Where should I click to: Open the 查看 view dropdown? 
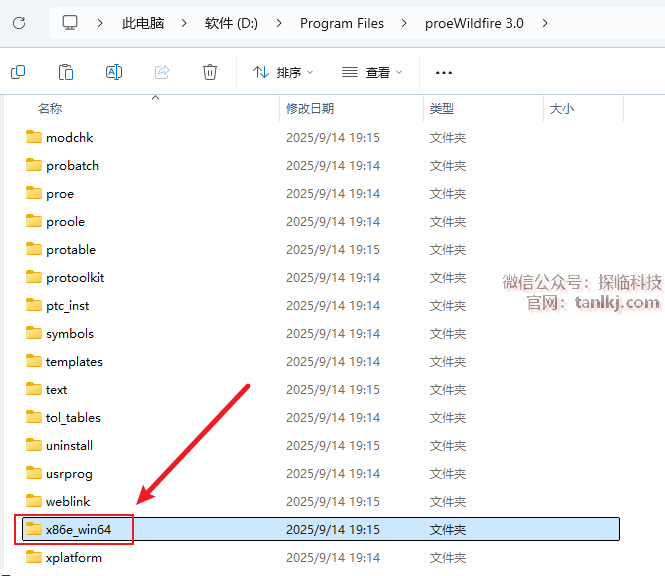[x=372, y=73]
